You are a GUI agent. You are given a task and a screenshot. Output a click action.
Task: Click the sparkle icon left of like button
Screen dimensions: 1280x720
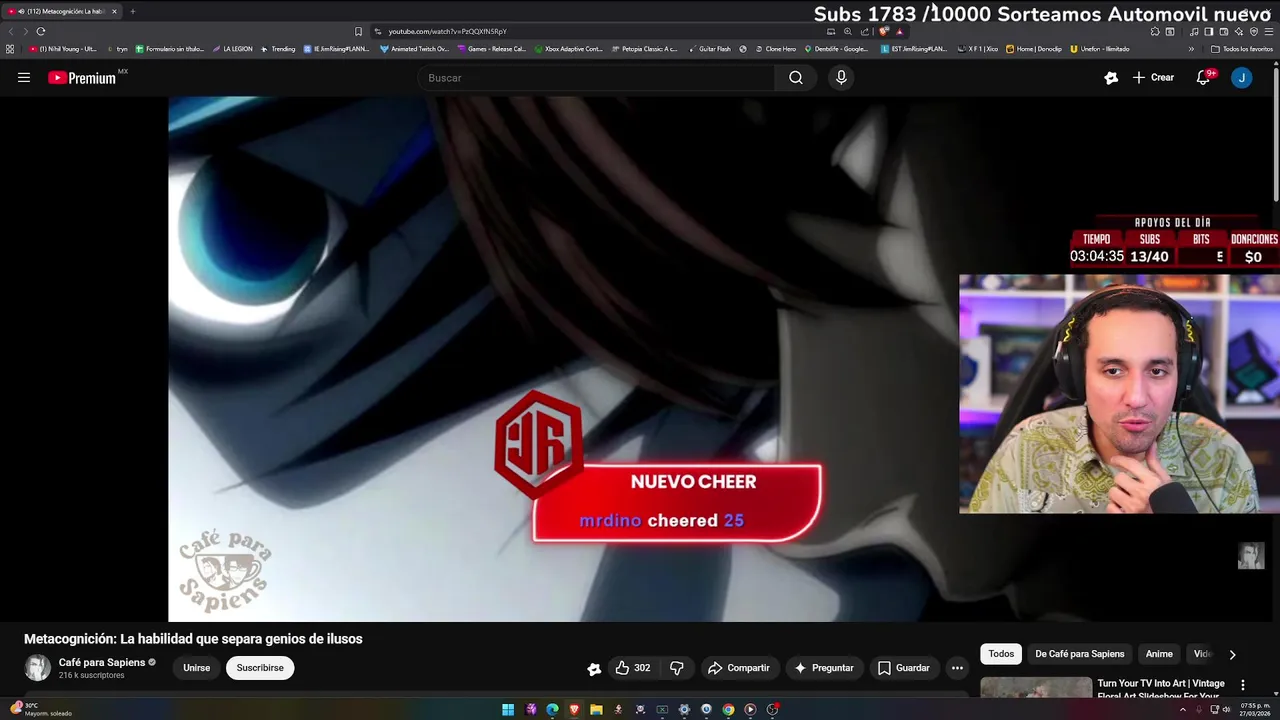pos(594,669)
